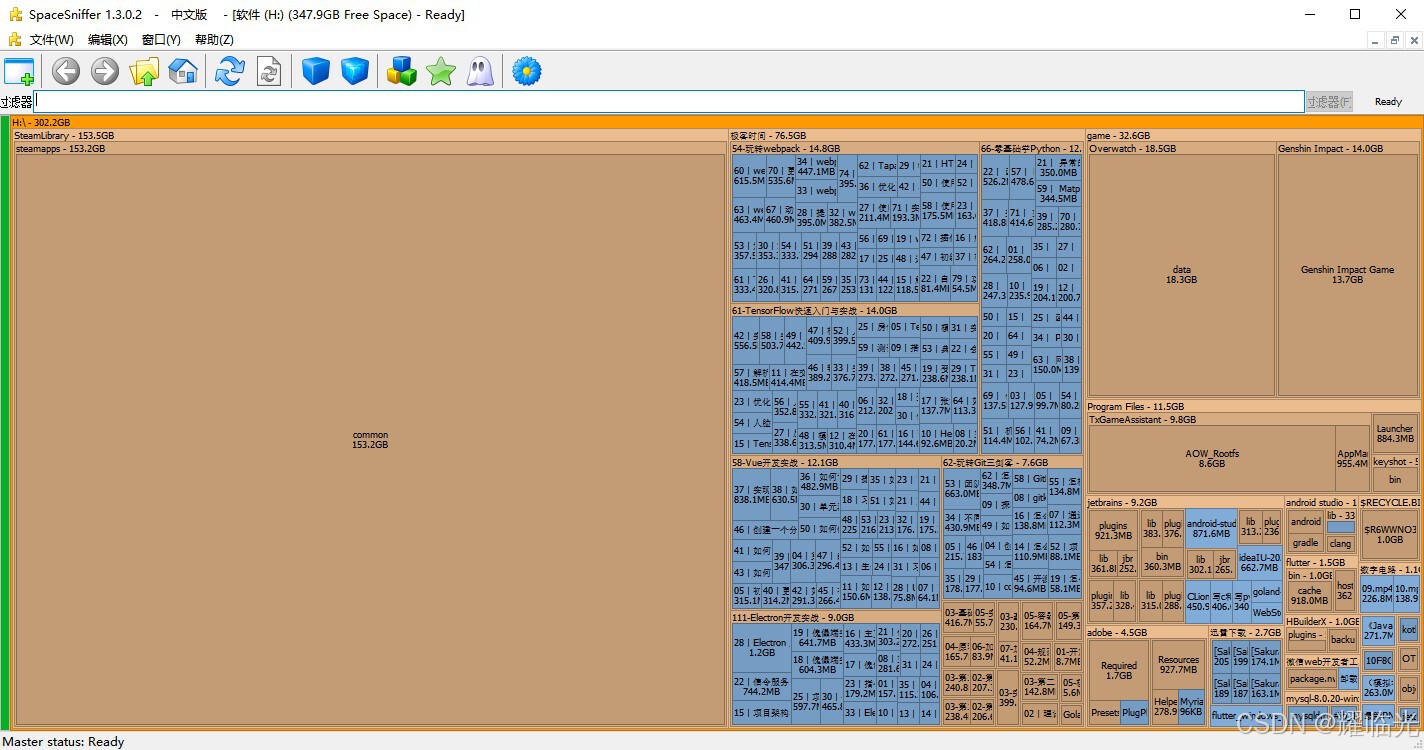Select the game - 32.6GB header
The image size is (1424, 750).
1253,135
